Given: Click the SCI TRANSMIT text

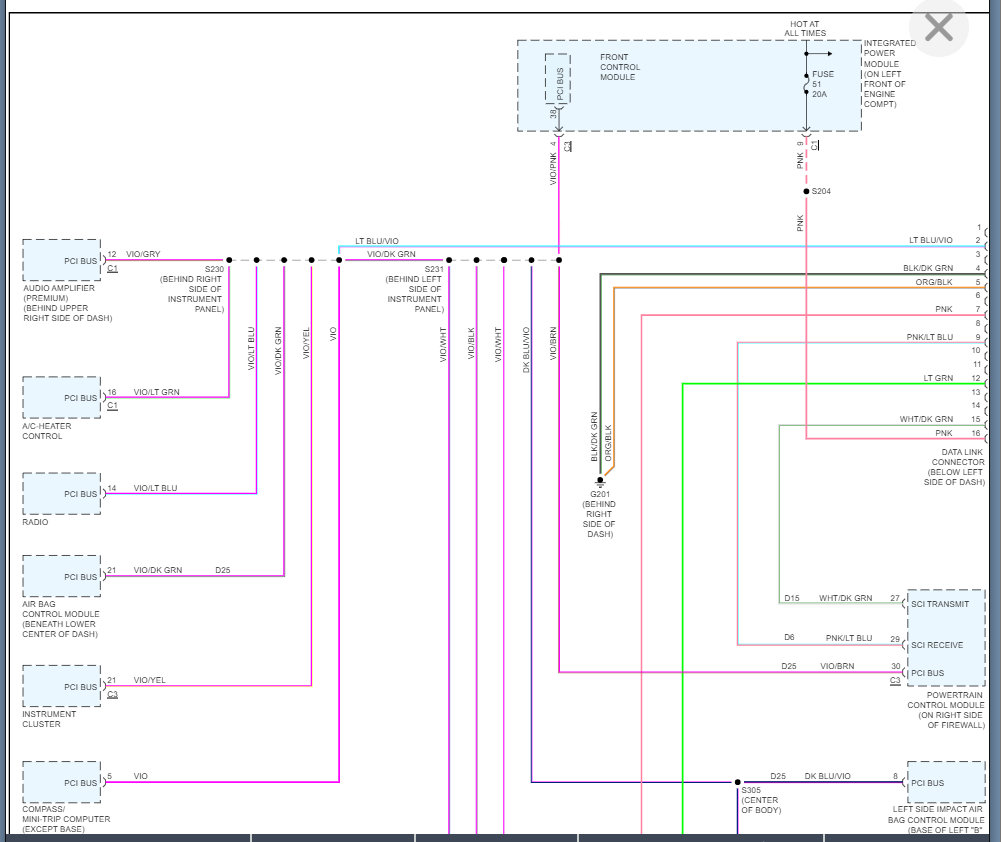Looking at the screenshot, I should tap(940, 604).
